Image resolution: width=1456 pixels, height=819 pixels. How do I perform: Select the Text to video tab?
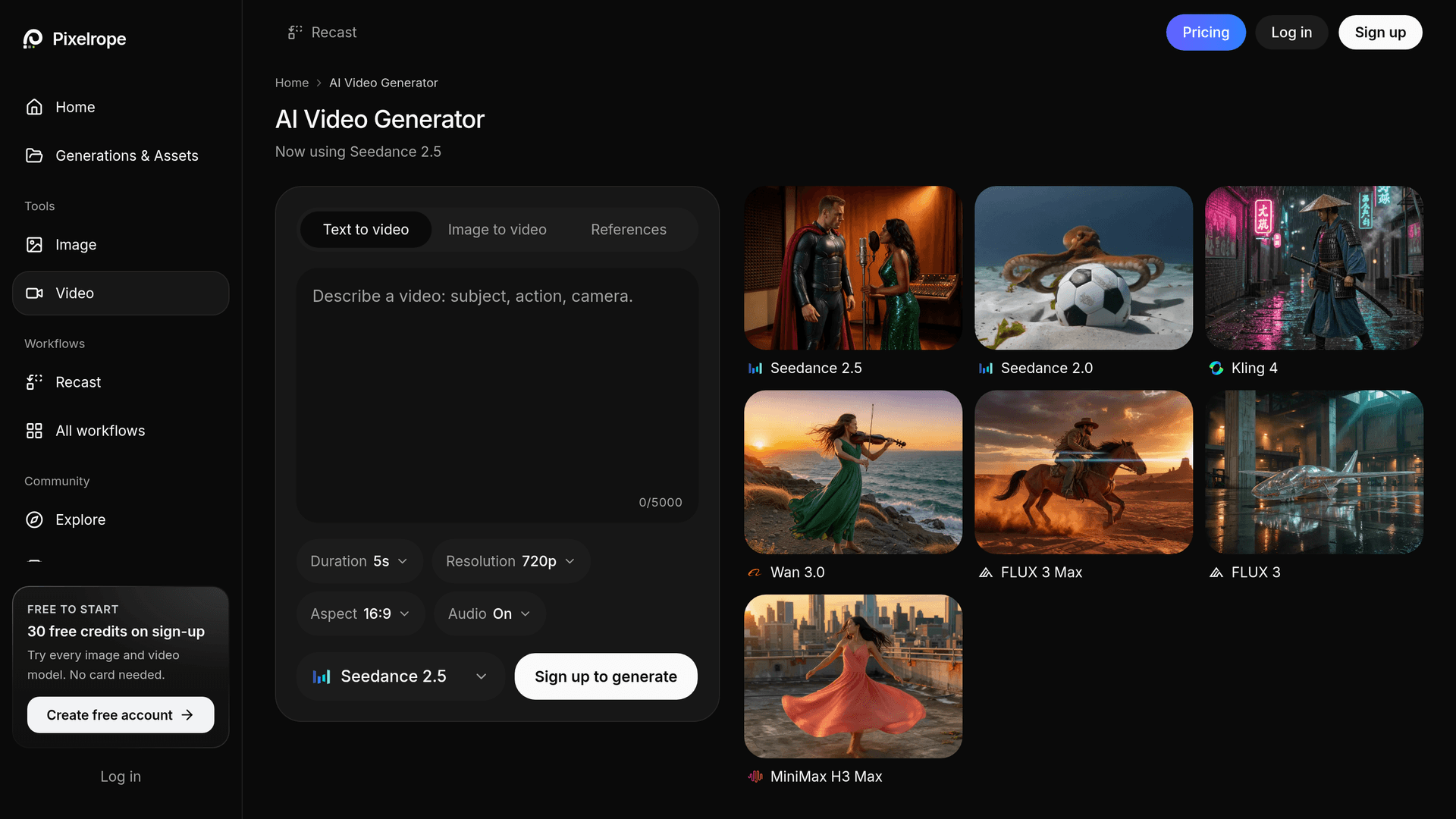click(x=366, y=230)
